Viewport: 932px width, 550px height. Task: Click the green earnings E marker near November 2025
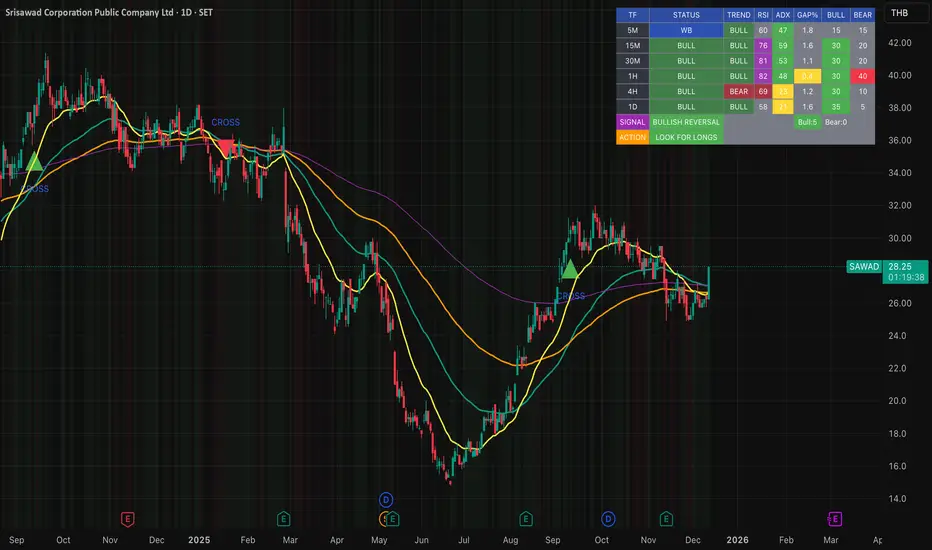666,517
